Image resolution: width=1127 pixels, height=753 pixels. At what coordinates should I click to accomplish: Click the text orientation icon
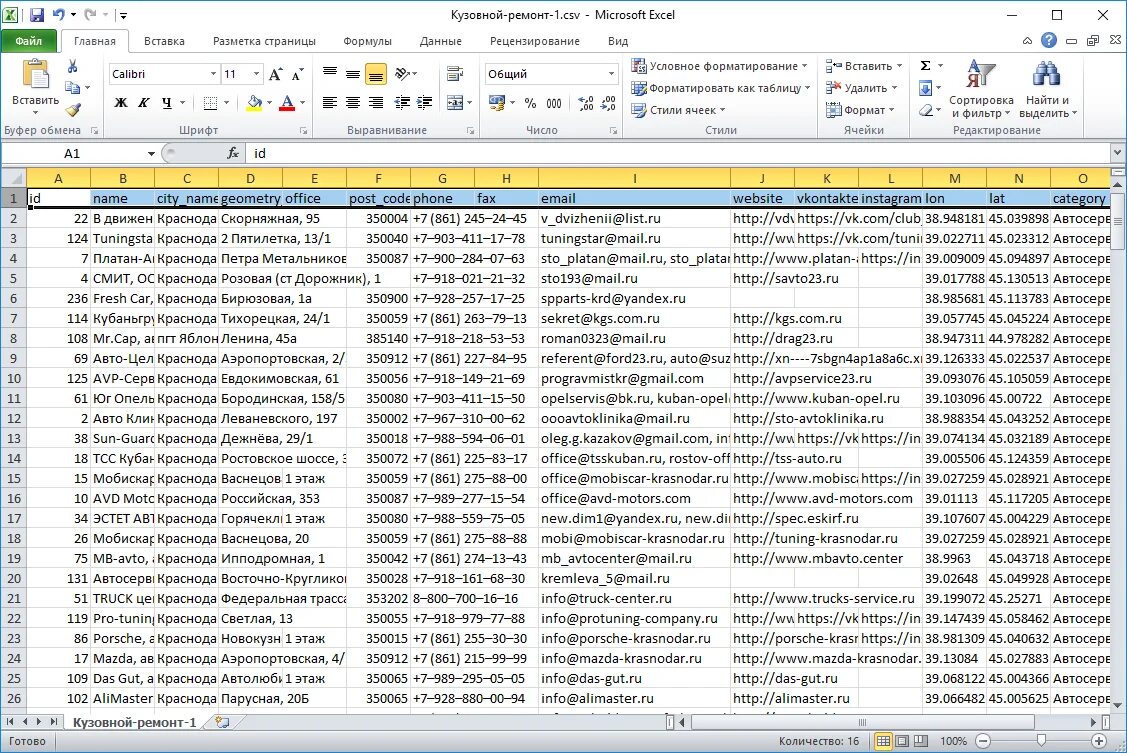[x=402, y=73]
